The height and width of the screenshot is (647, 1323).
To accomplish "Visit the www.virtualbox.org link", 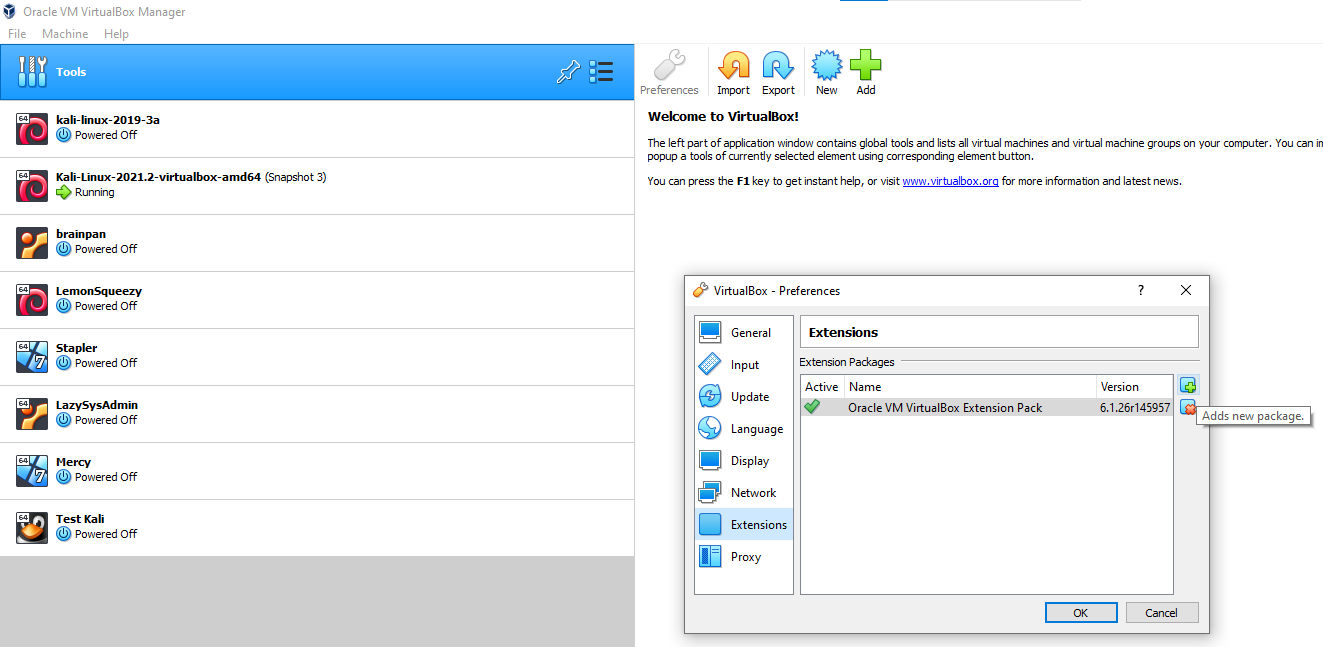I will pos(950,182).
